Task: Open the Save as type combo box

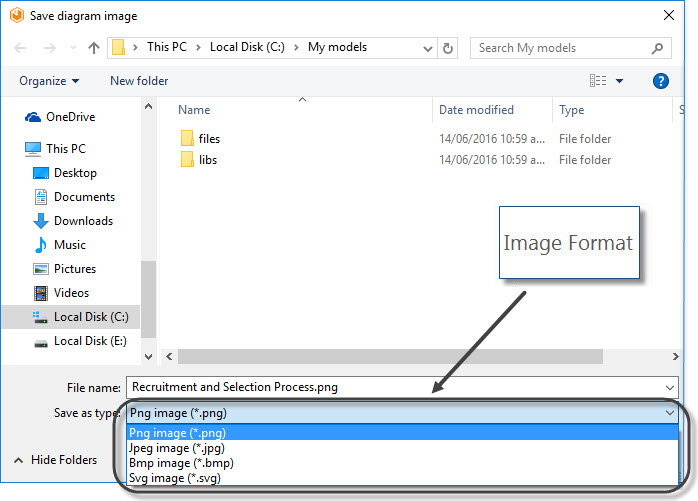Action: pyautogui.click(x=402, y=413)
